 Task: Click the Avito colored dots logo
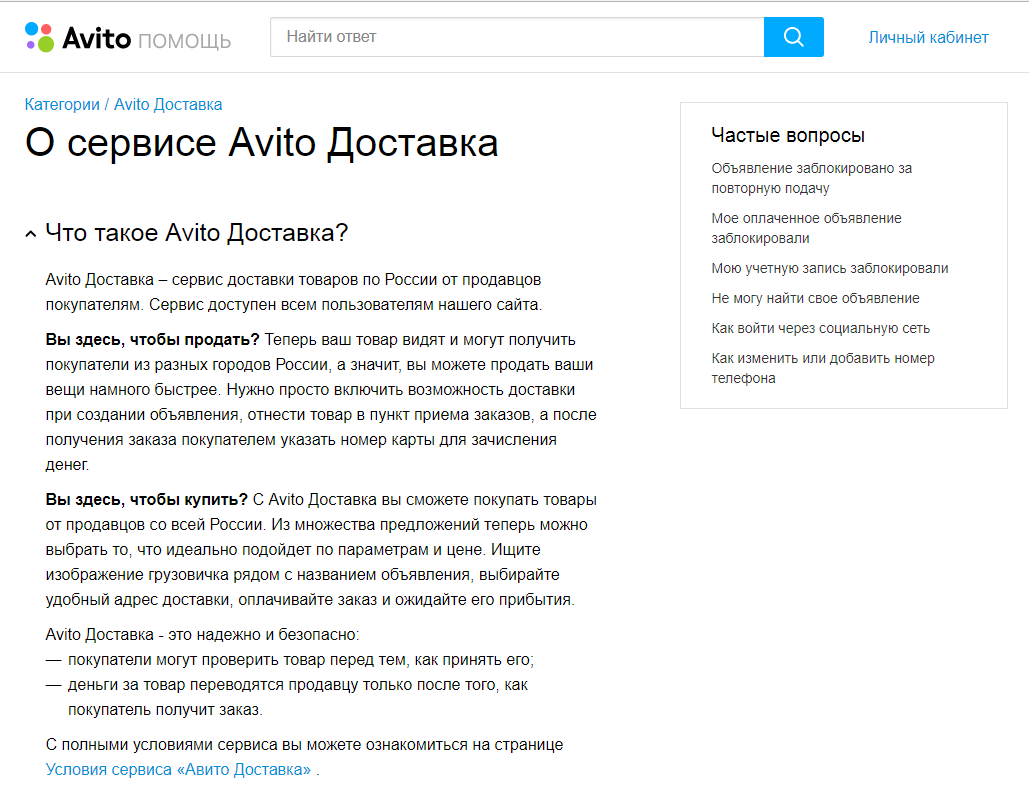(39, 37)
